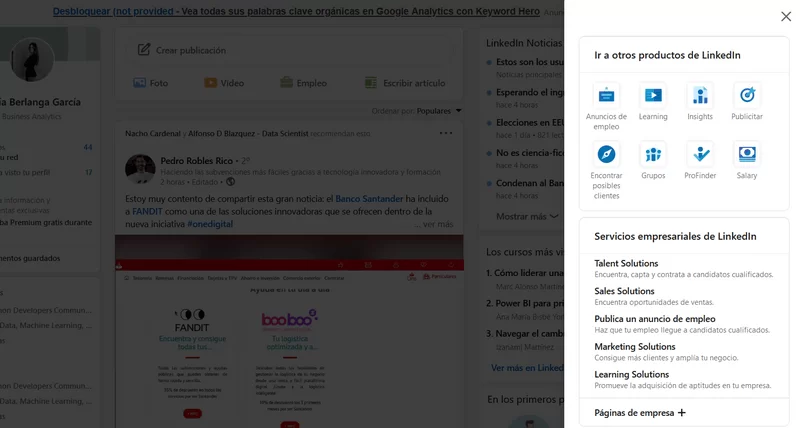Click the Talent Solutions link
The image size is (800, 428).
point(626,263)
